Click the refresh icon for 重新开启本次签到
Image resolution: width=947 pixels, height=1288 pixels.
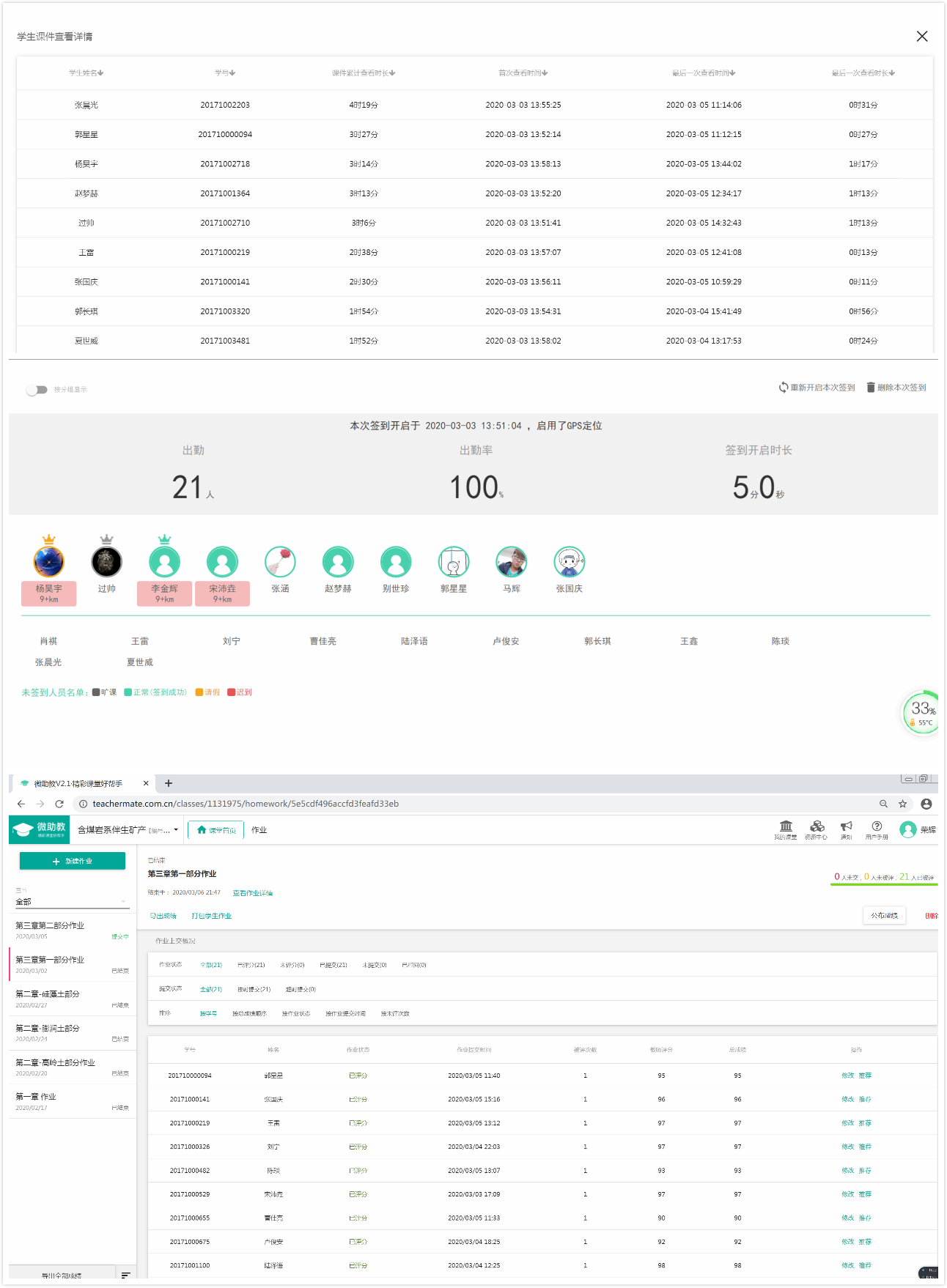click(x=783, y=388)
